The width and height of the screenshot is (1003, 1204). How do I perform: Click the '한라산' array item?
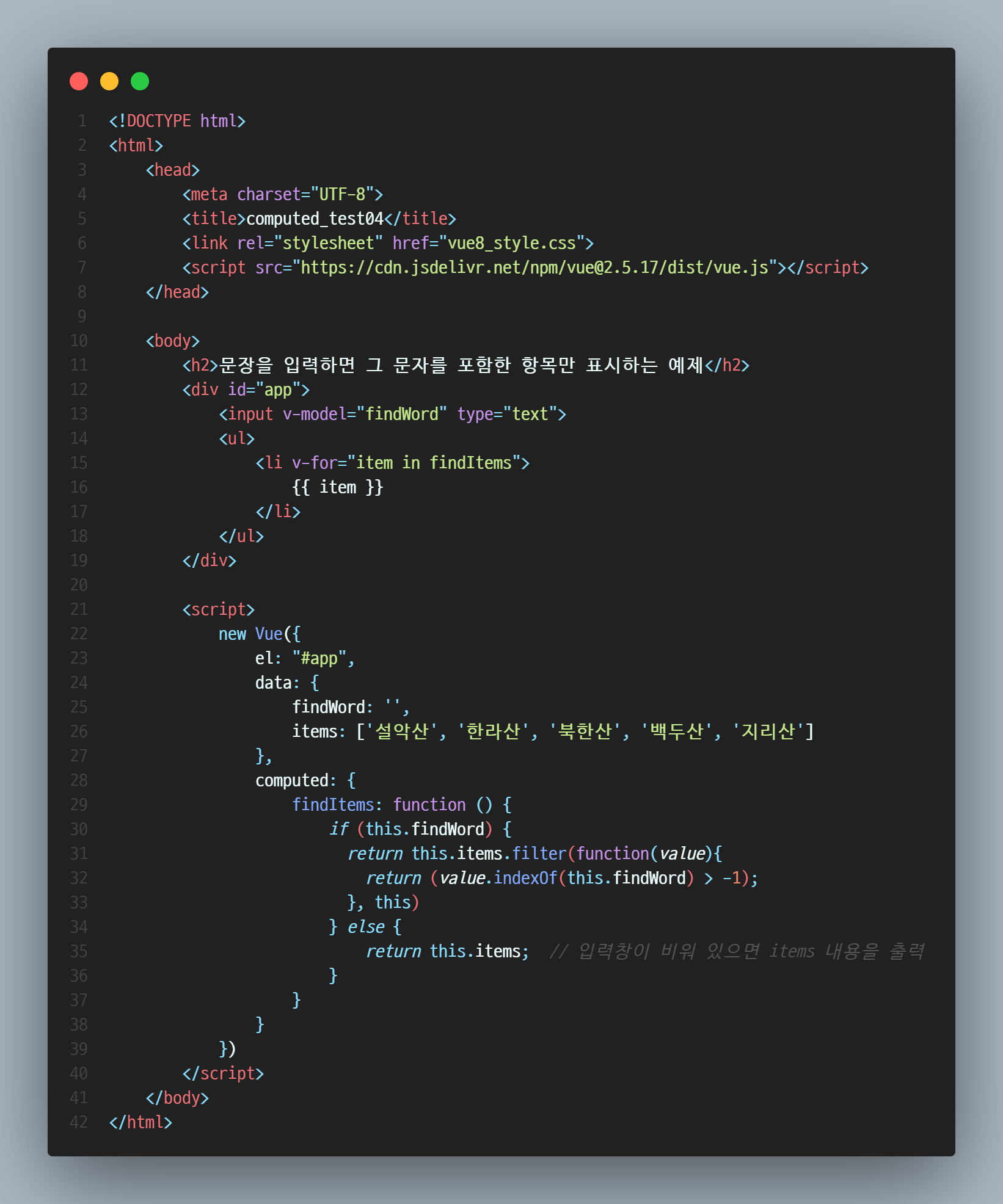494,731
